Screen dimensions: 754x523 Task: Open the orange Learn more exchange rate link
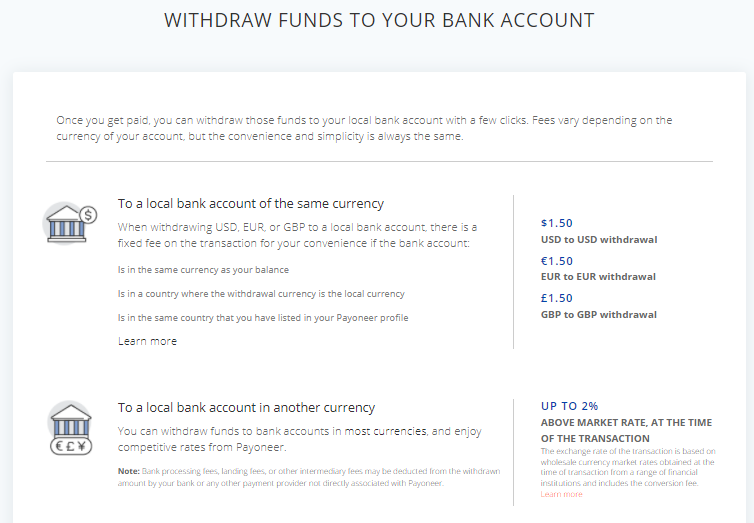(x=561, y=494)
